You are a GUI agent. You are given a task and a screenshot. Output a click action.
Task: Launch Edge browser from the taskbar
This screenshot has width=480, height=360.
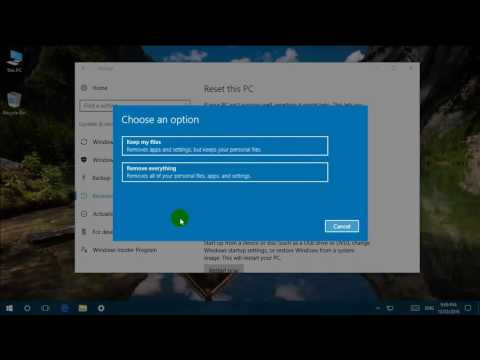click(x=65, y=308)
